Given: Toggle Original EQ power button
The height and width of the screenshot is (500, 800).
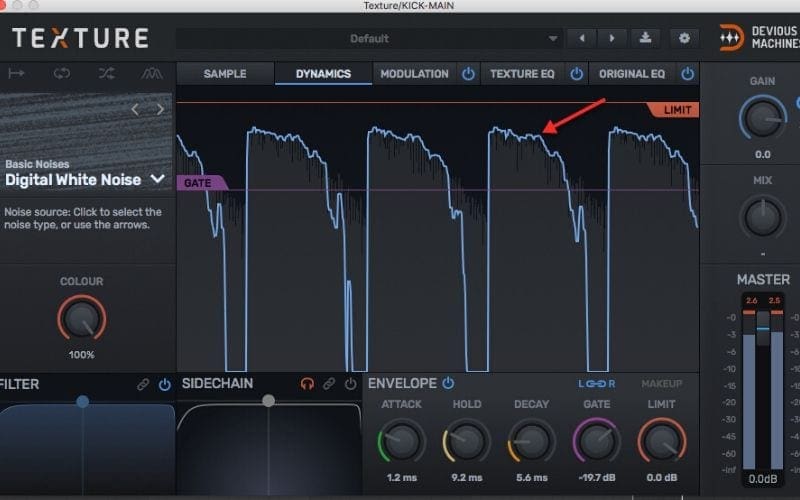Looking at the screenshot, I should point(688,74).
